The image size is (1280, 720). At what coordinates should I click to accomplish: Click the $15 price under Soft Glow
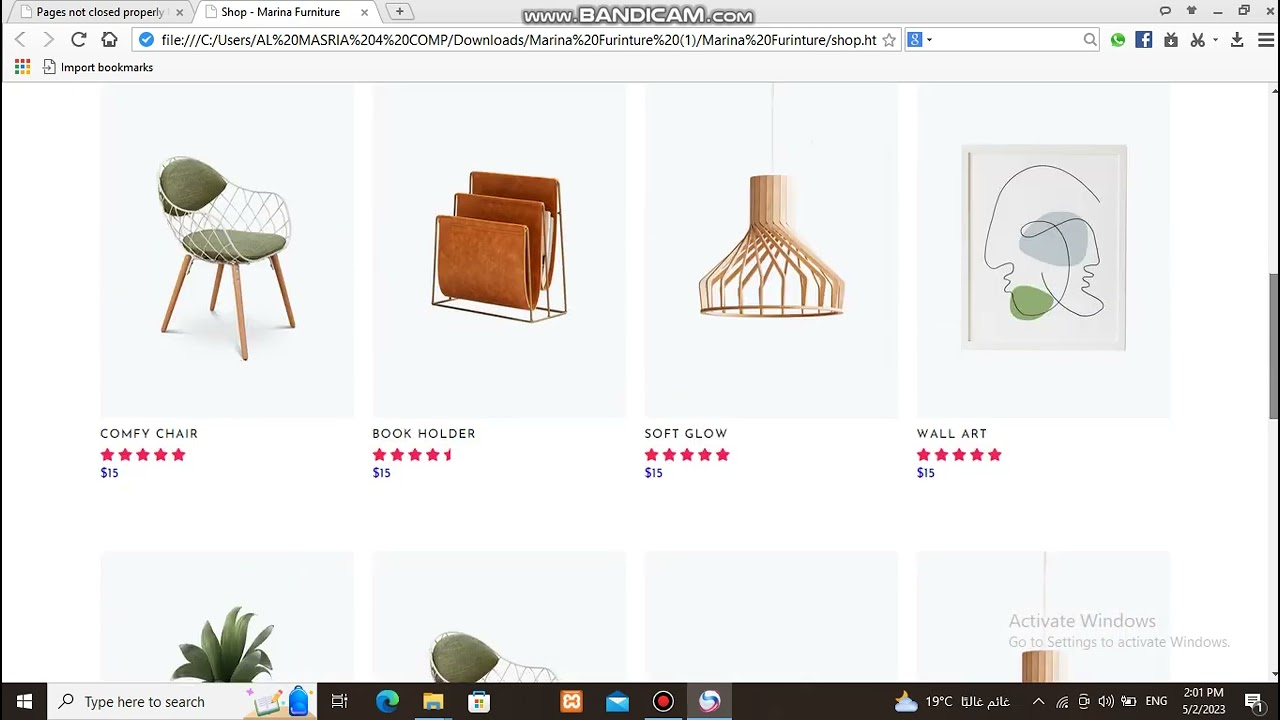(x=653, y=473)
